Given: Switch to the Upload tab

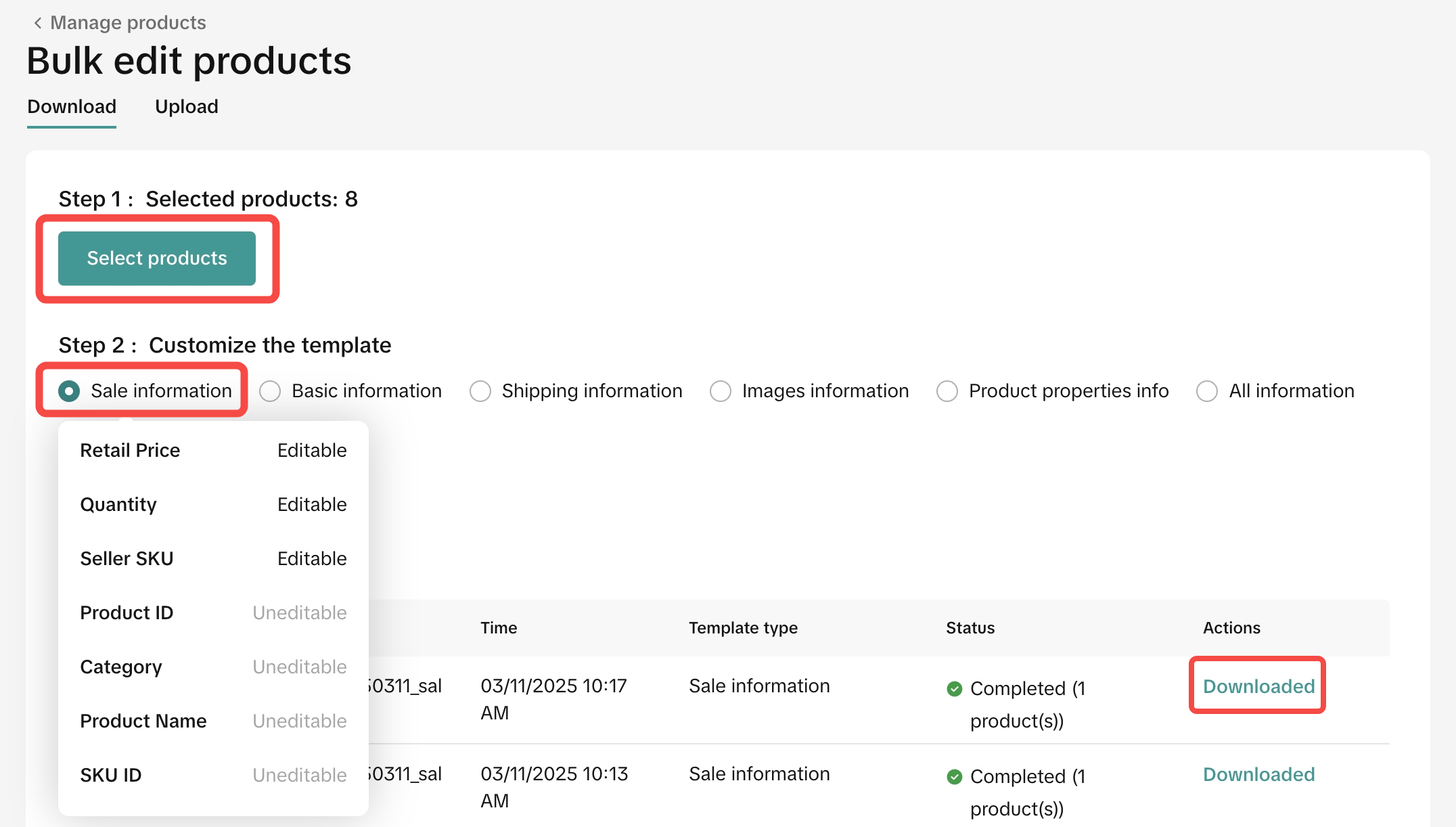Looking at the screenshot, I should pyautogui.click(x=186, y=107).
